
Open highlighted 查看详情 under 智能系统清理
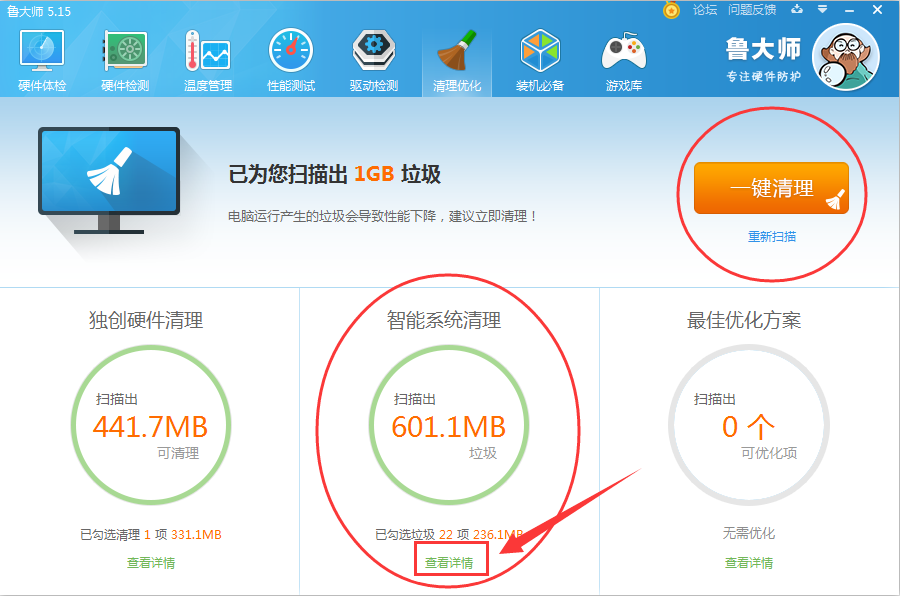point(450,560)
